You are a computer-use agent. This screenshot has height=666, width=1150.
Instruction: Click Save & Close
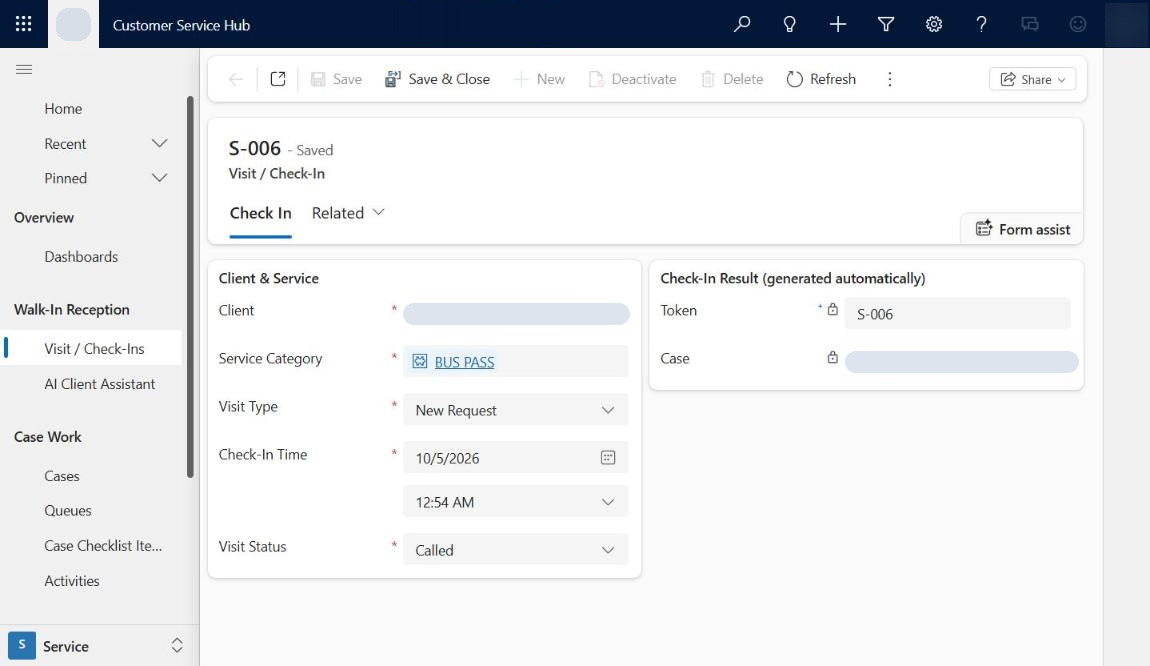coord(437,79)
